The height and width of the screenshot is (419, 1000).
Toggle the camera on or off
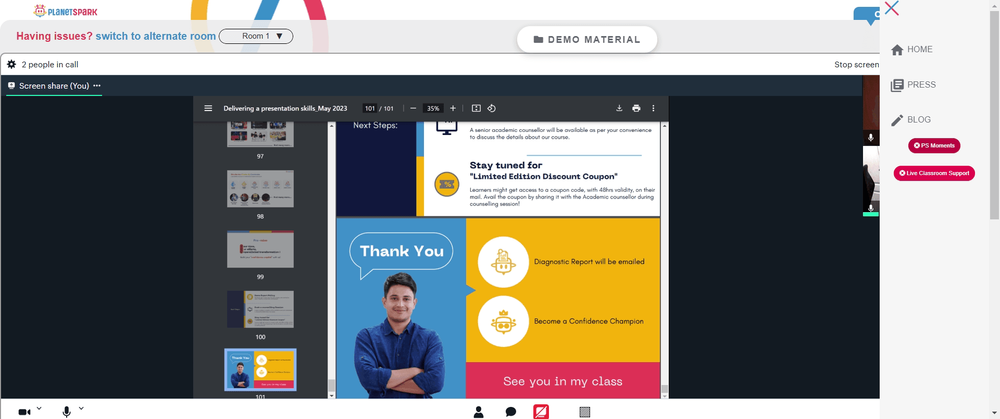coord(24,413)
